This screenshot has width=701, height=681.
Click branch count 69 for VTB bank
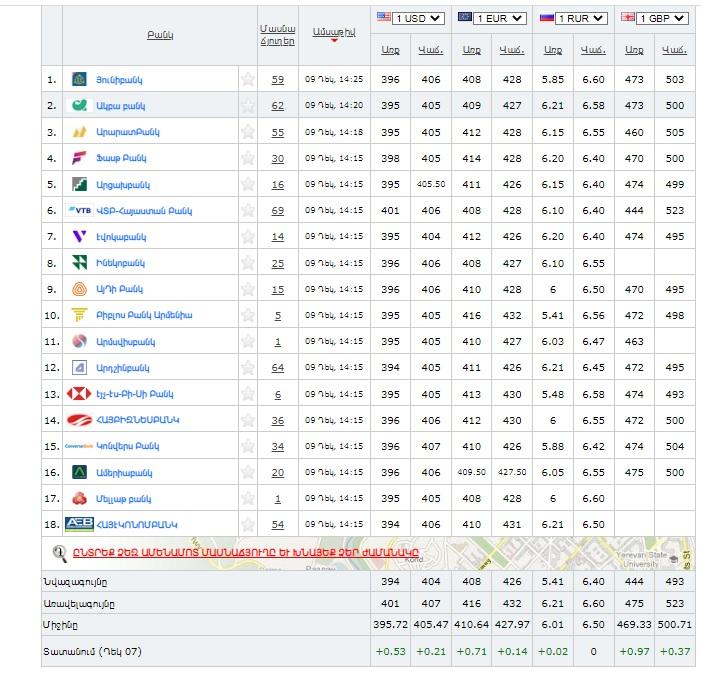(x=277, y=210)
